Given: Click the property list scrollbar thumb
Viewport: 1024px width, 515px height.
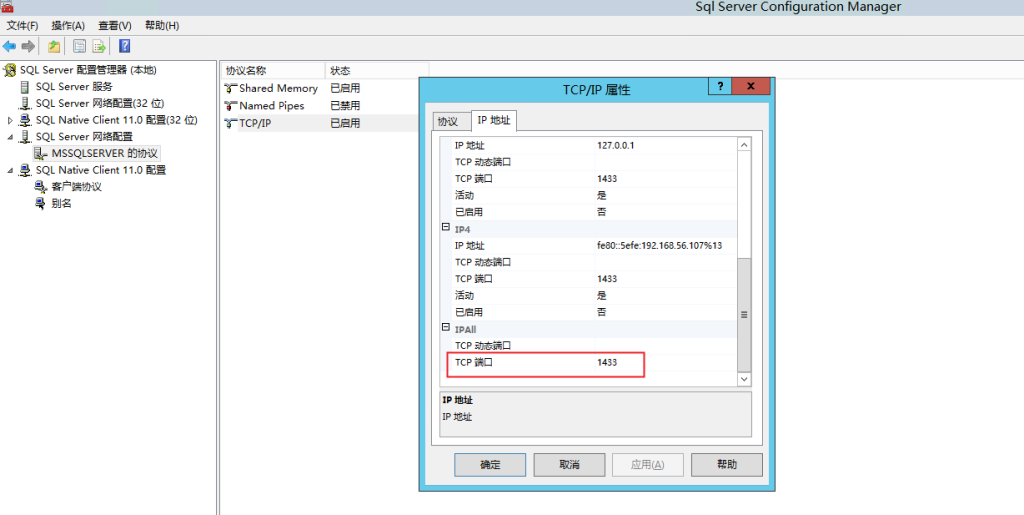Looking at the screenshot, I should [x=744, y=315].
